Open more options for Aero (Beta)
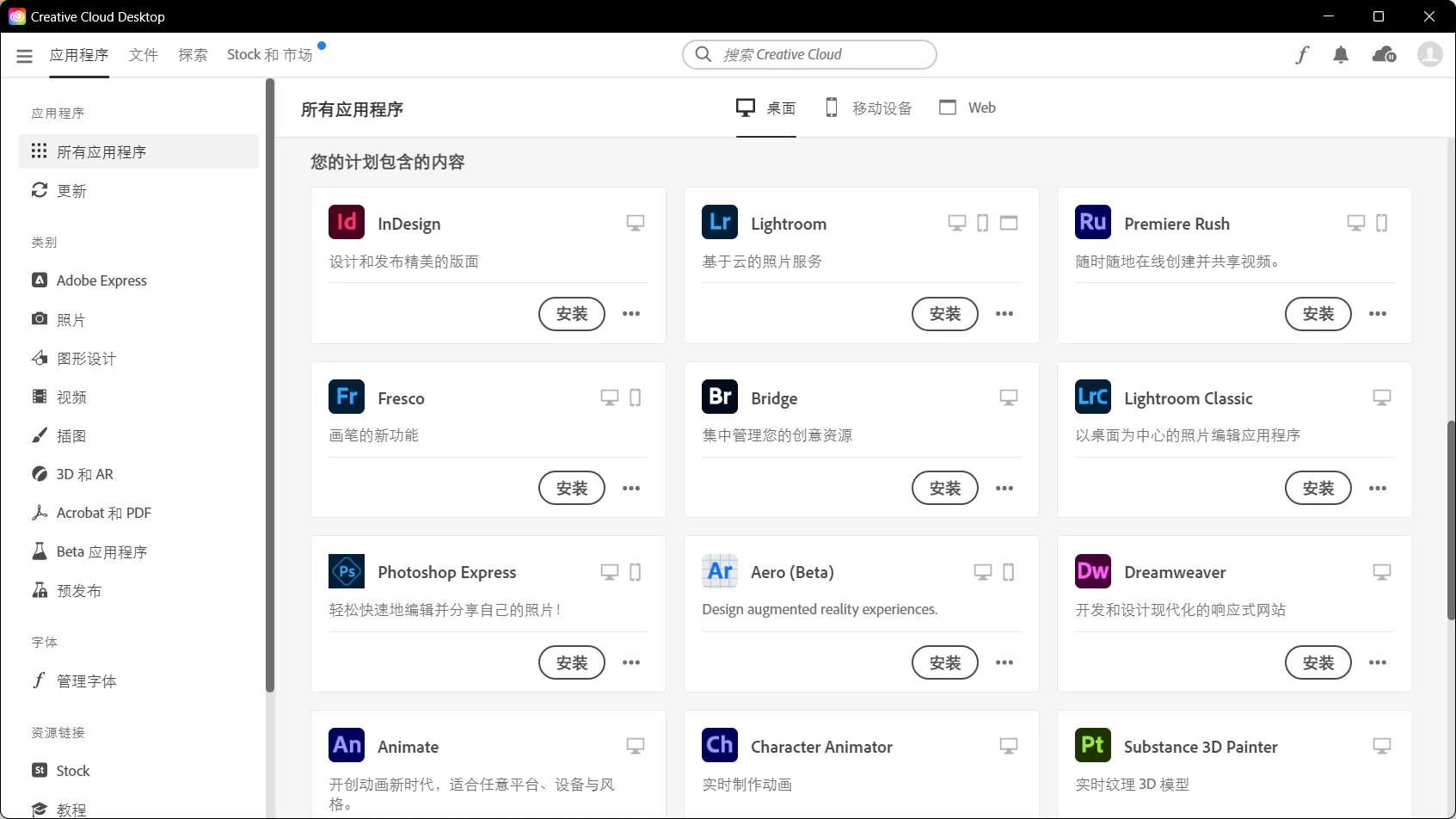 pyautogui.click(x=1004, y=662)
